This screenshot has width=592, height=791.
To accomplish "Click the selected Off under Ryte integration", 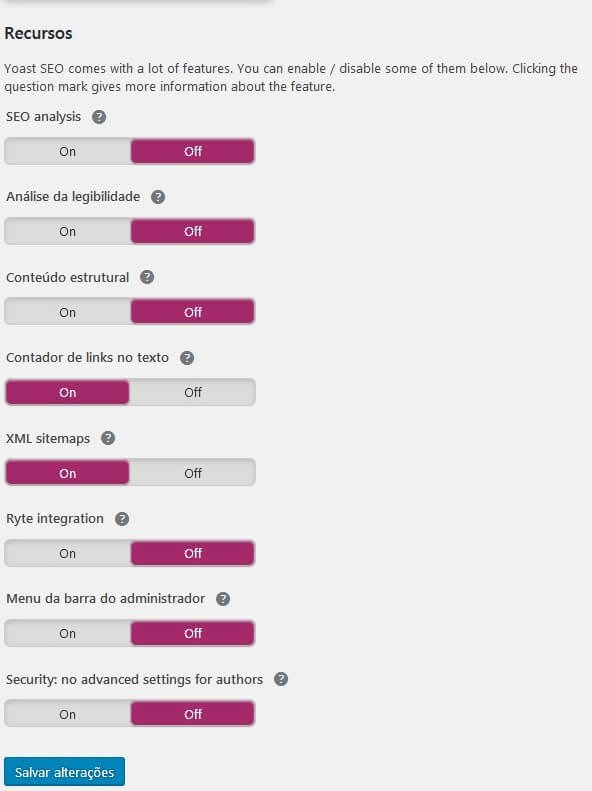I will [x=193, y=553].
